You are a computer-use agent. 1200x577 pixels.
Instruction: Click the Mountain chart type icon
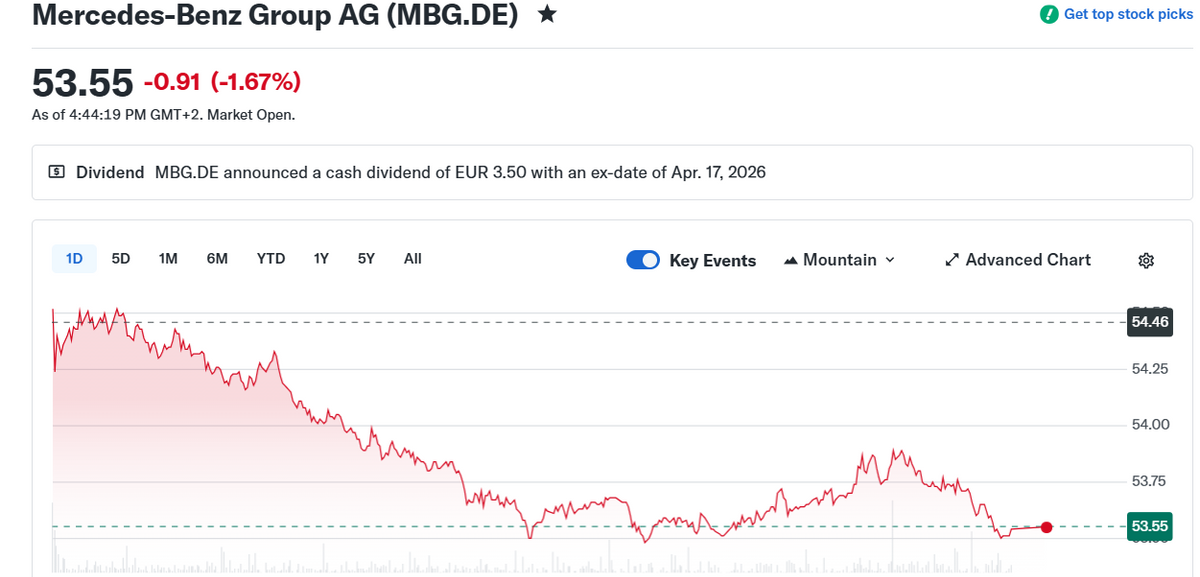click(791, 260)
